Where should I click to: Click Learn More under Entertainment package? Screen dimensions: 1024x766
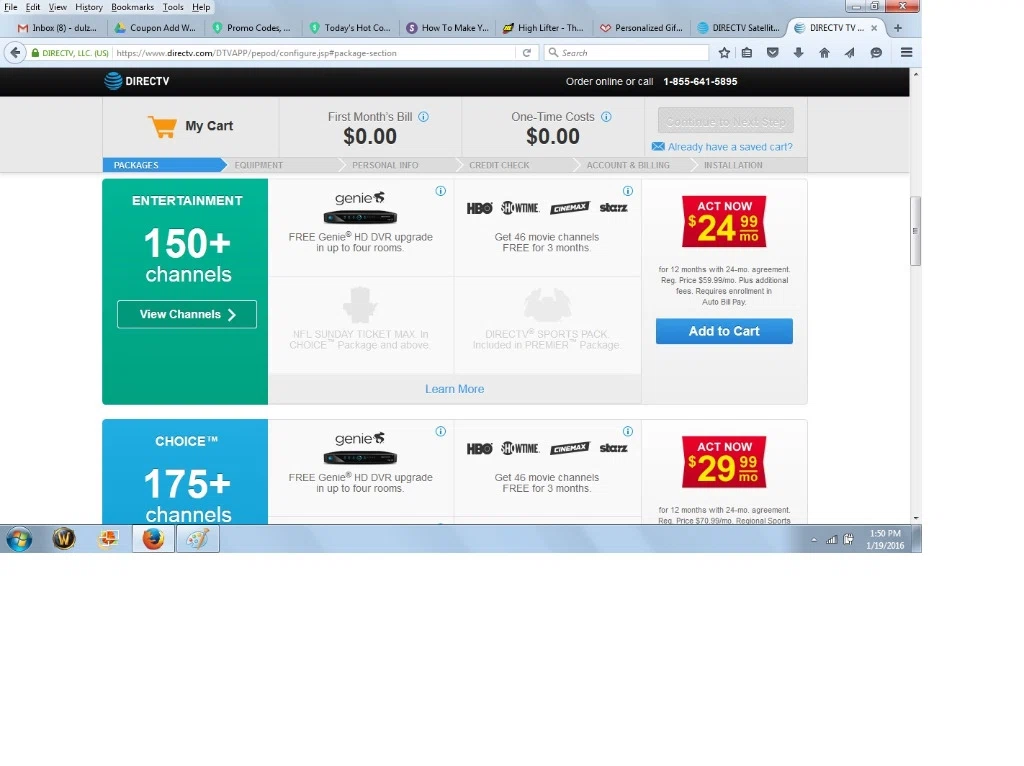pos(455,389)
